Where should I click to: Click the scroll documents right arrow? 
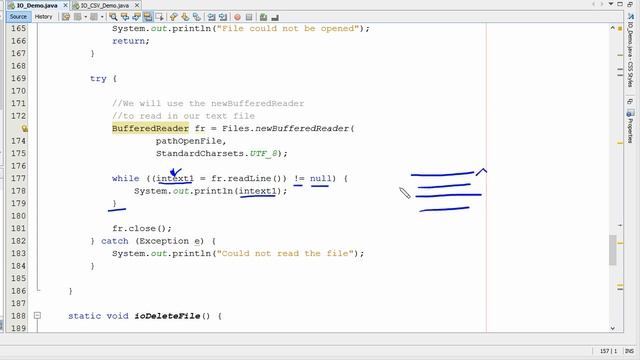[602, 4]
